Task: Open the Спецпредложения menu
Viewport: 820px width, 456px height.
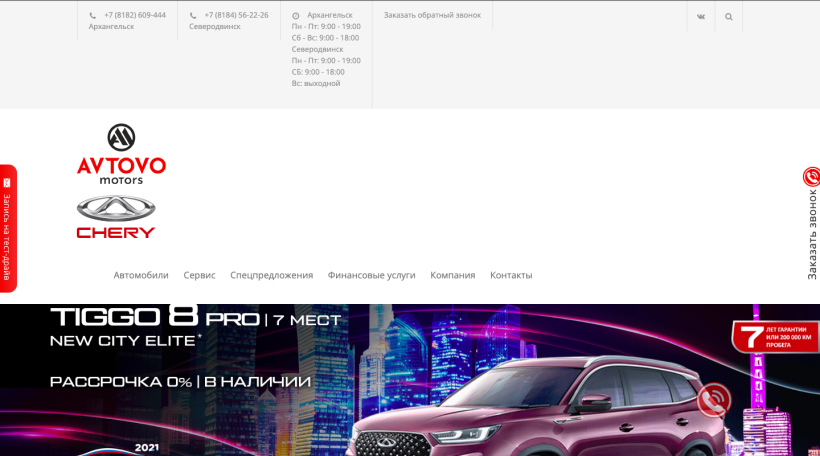Action: 271,275
